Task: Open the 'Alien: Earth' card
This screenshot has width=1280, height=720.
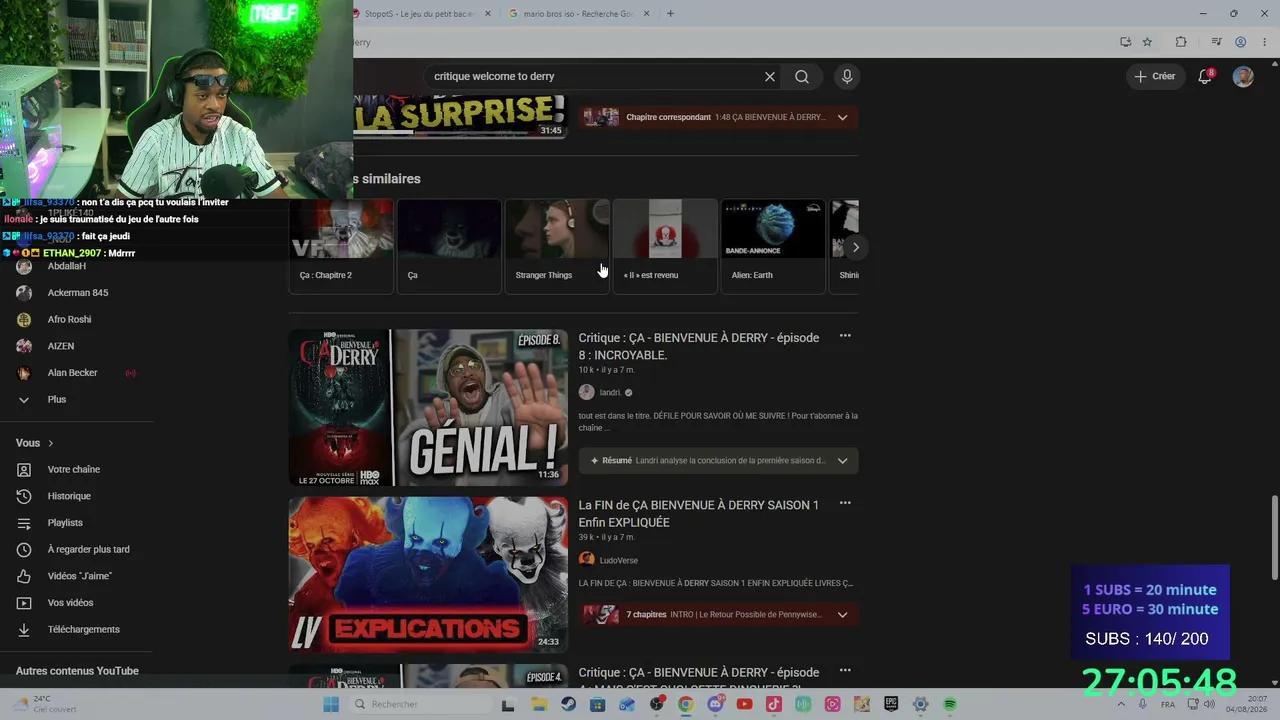Action: [773, 246]
